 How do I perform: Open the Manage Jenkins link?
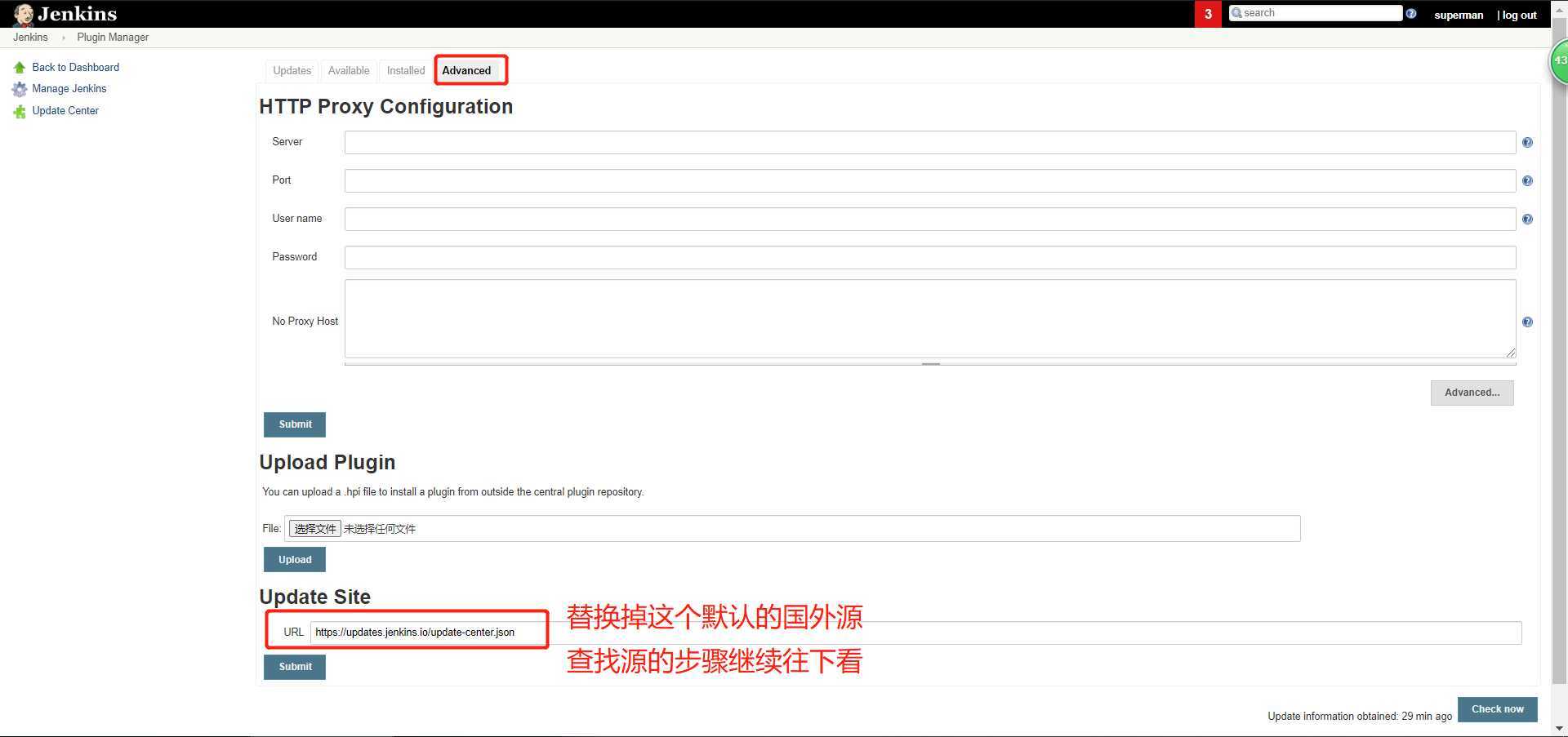(x=69, y=89)
